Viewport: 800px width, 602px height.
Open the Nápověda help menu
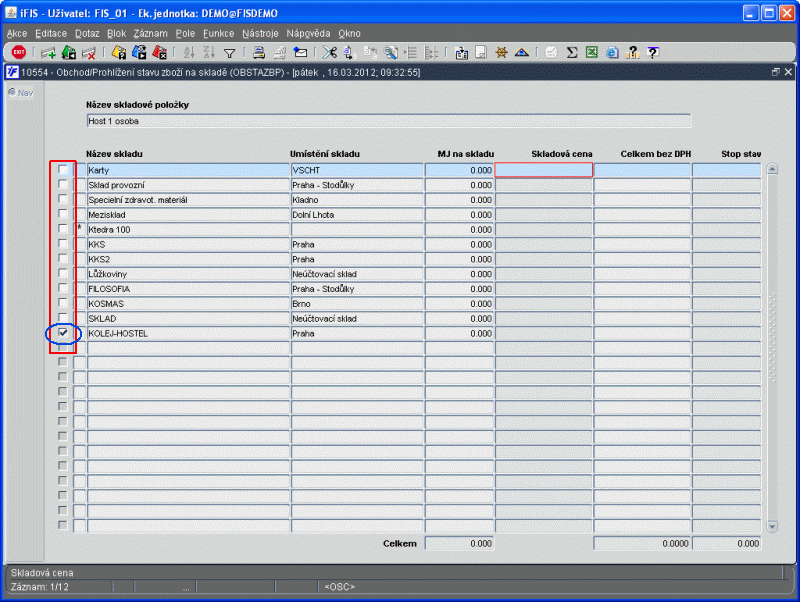coord(309,33)
